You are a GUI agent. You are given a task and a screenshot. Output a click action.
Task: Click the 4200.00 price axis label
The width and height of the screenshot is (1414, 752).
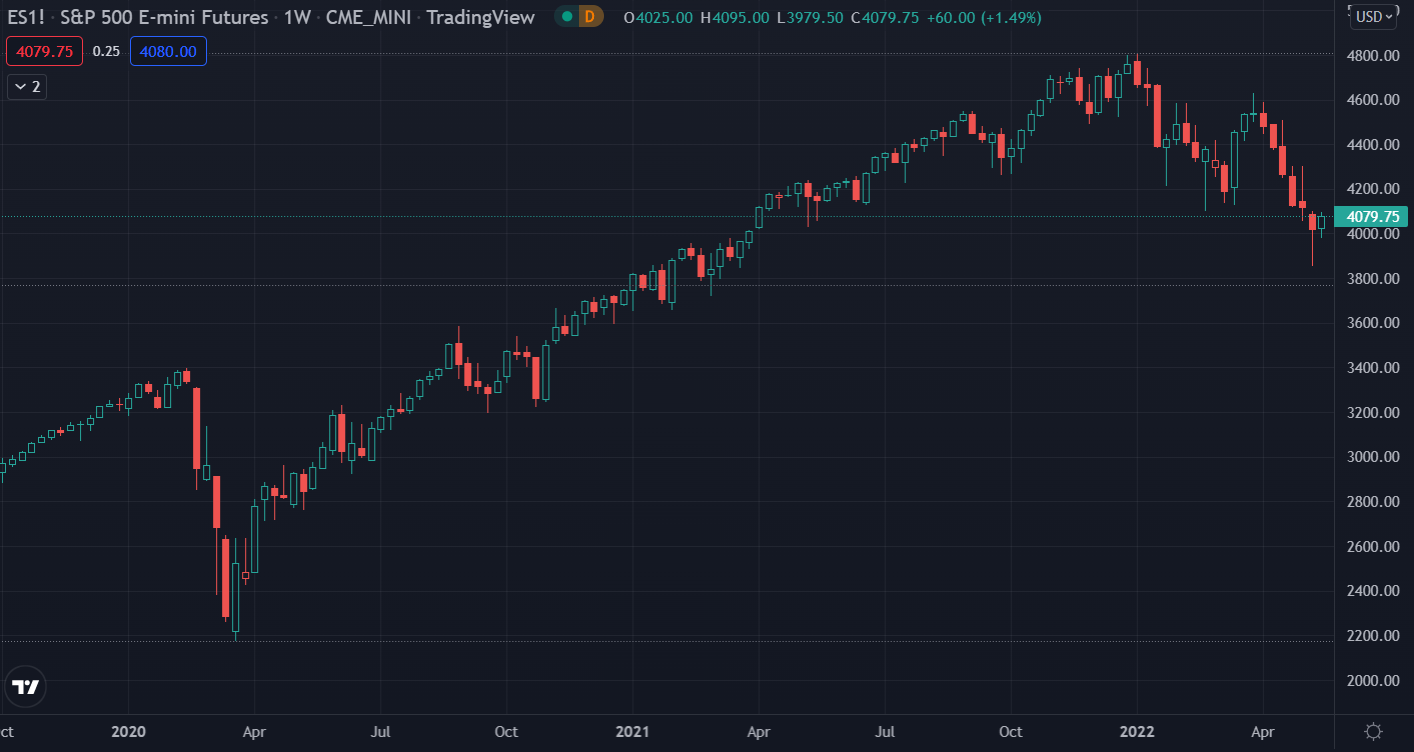pyautogui.click(x=1372, y=189)
